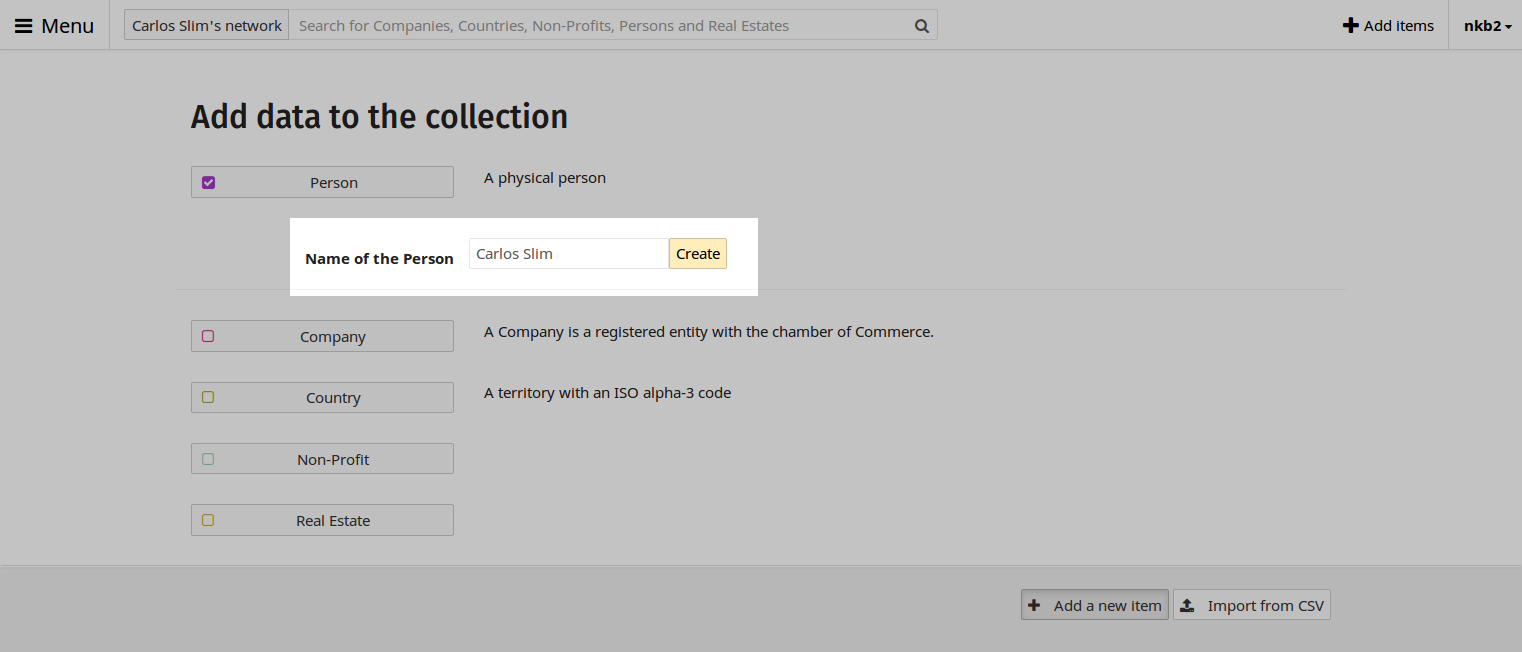Switch to the Import from CSV tab
Image resolution: width=1522 pixels, height=652 pixels.
pos(1252,605)
